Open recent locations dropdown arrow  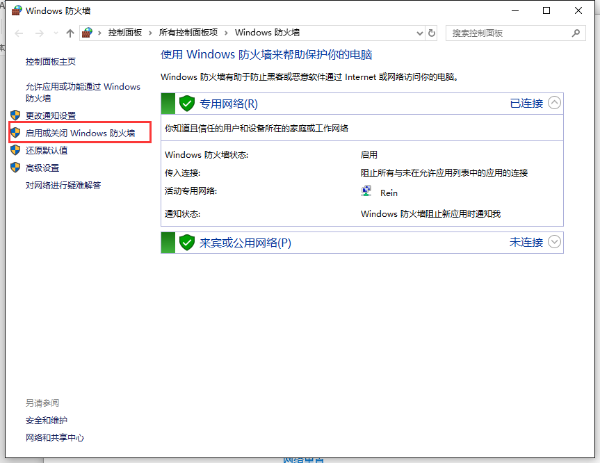click(x=56, y=33)
